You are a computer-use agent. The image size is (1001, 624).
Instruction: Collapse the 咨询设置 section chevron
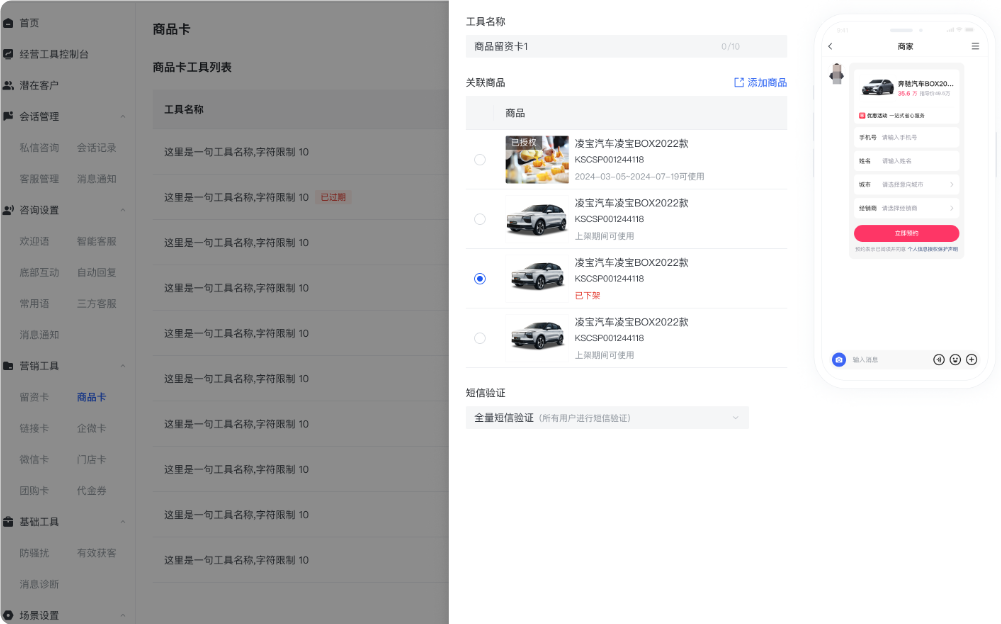[123, 210]
